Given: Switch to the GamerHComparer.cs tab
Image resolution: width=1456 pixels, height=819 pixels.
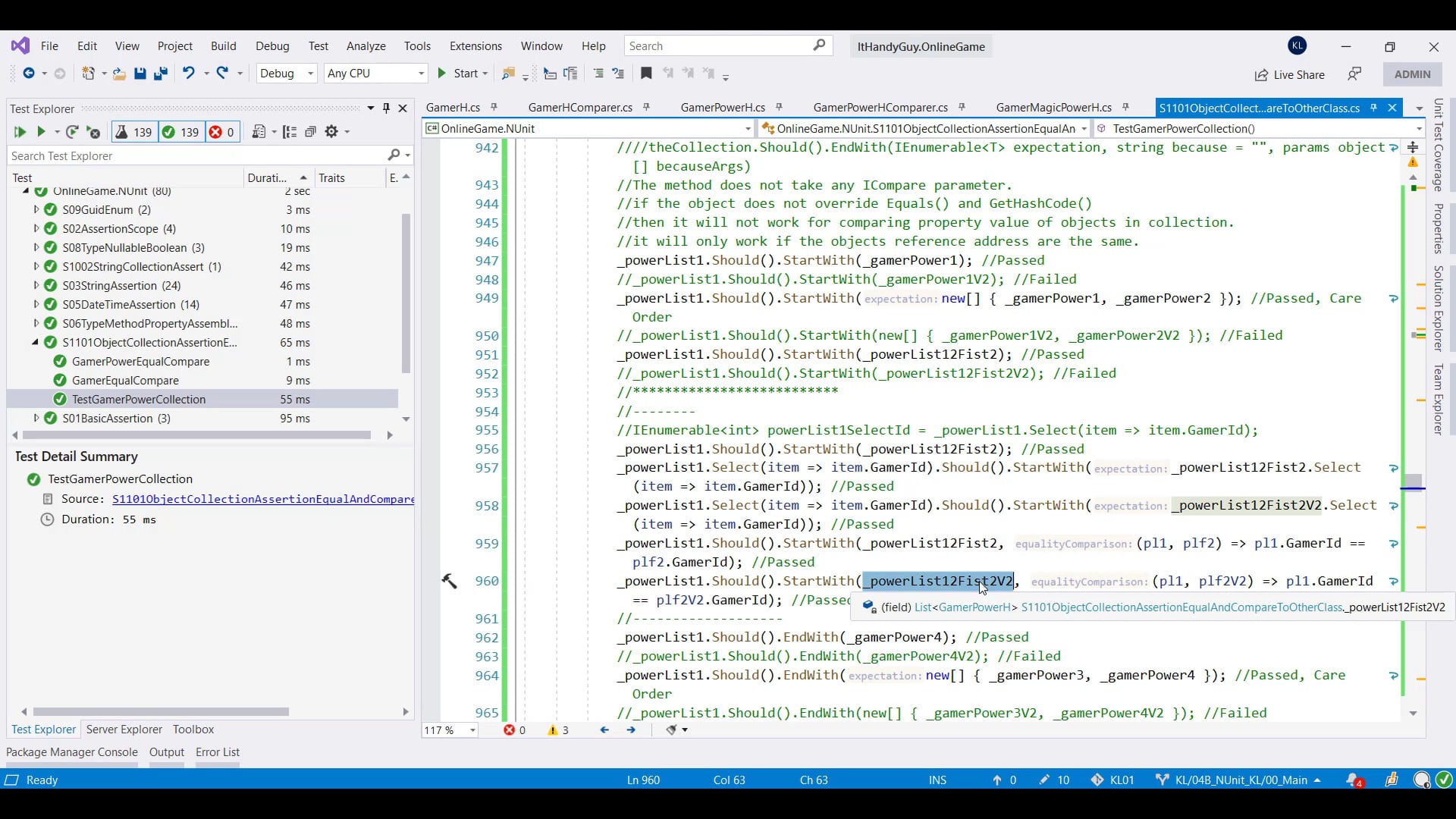Looking at the screenshot, I should pyautogui.click(x=579, y=108).
